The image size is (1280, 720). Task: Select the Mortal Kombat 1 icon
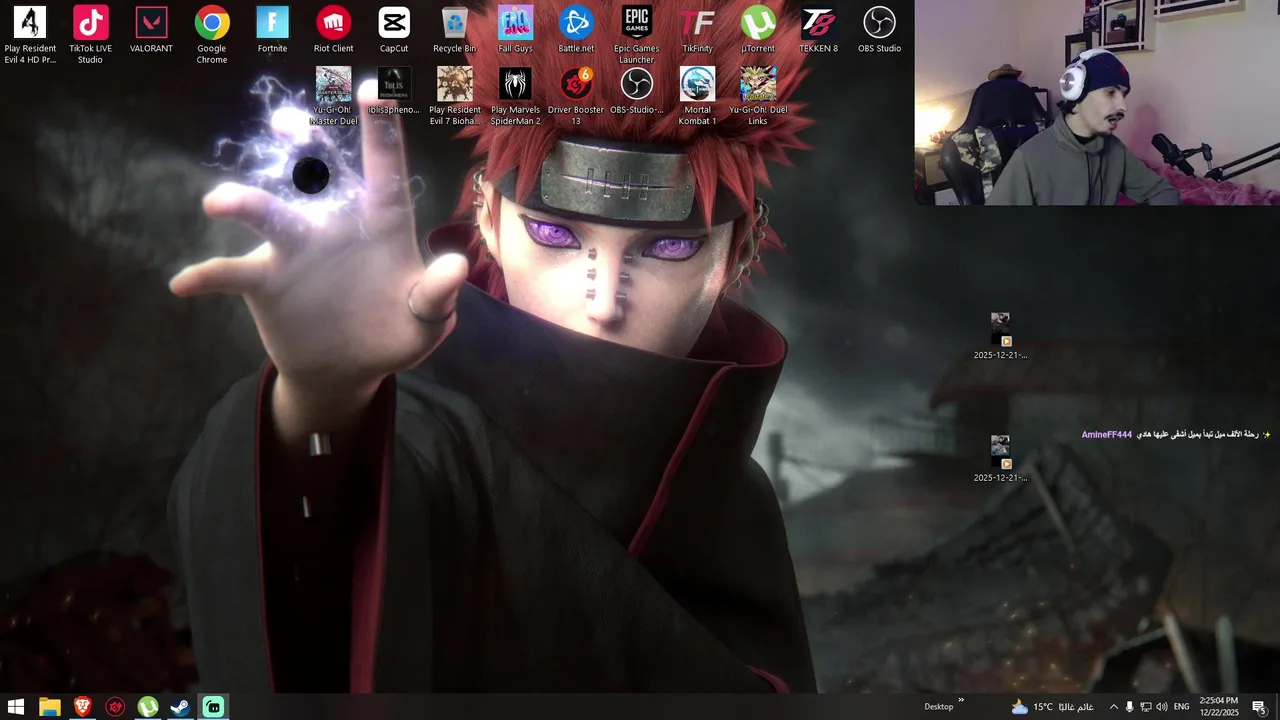697,97
